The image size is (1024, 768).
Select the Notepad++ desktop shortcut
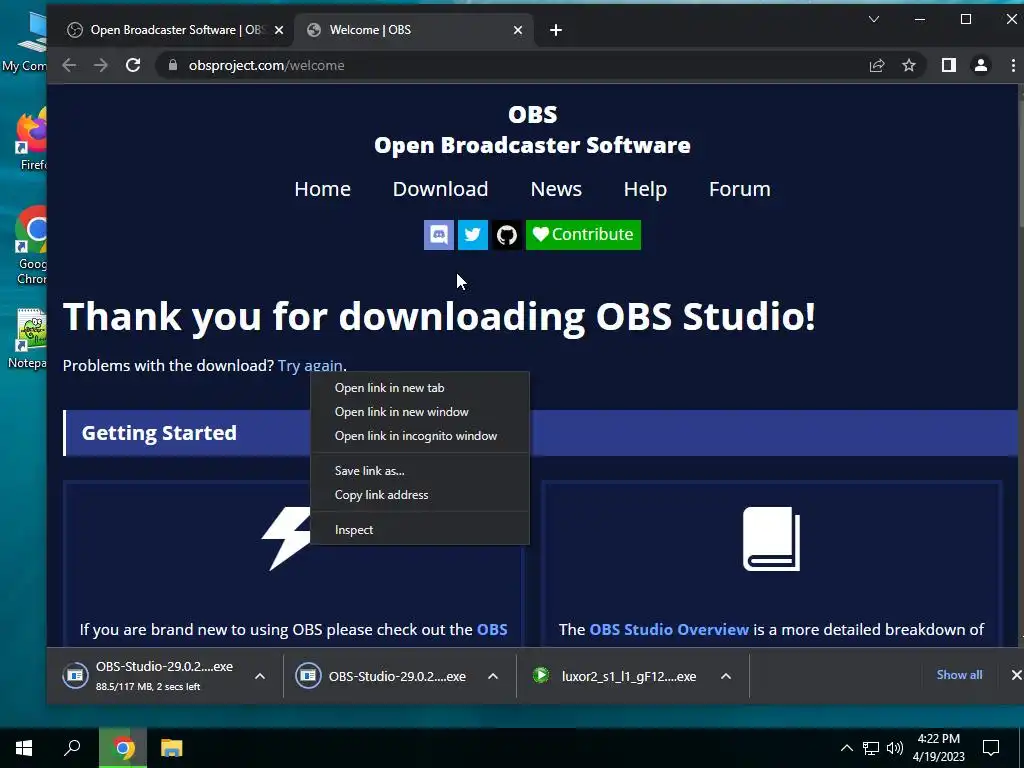29,339
